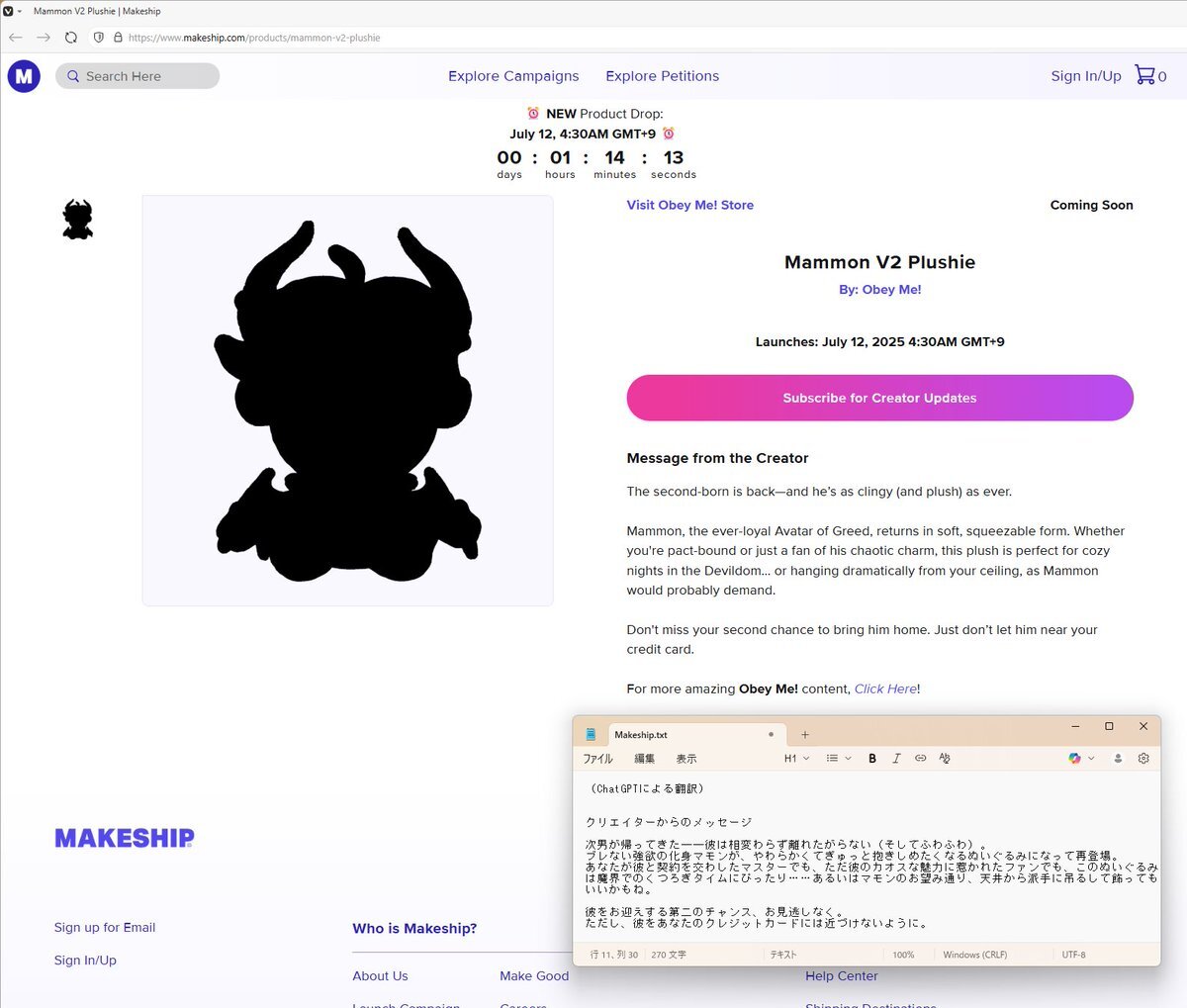Close the Notepad window

[1143, 726]
